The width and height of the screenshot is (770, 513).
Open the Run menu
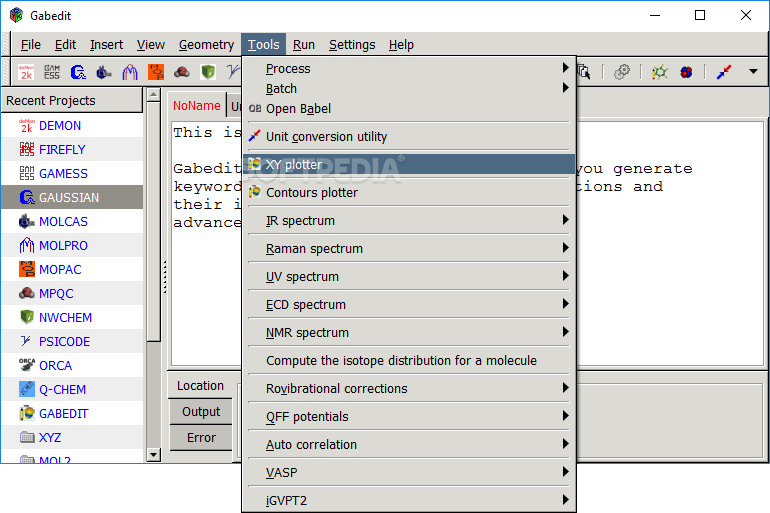coord(303,45)
